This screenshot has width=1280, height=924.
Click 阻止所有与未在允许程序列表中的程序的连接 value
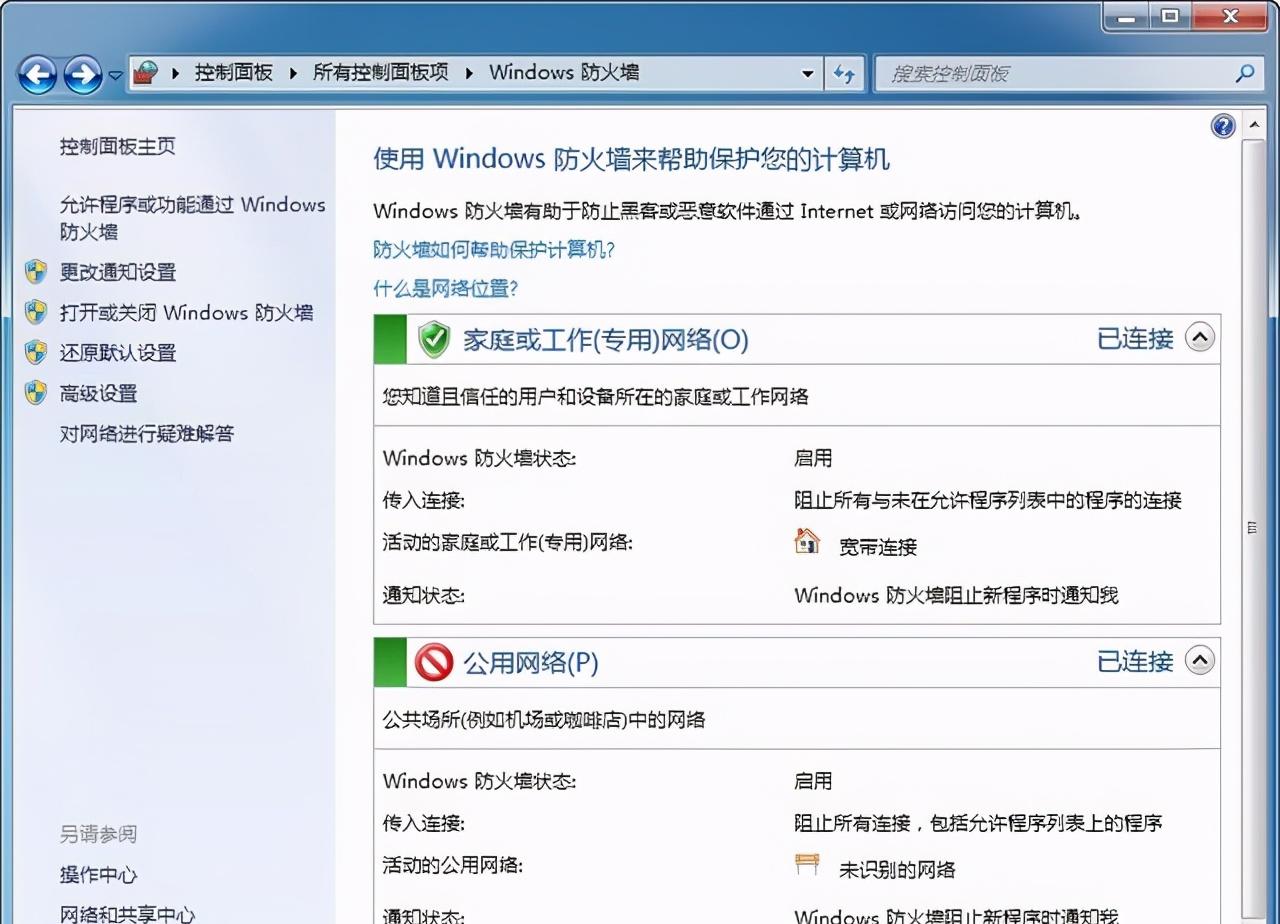pyautogui.click(x=988, y=500)
